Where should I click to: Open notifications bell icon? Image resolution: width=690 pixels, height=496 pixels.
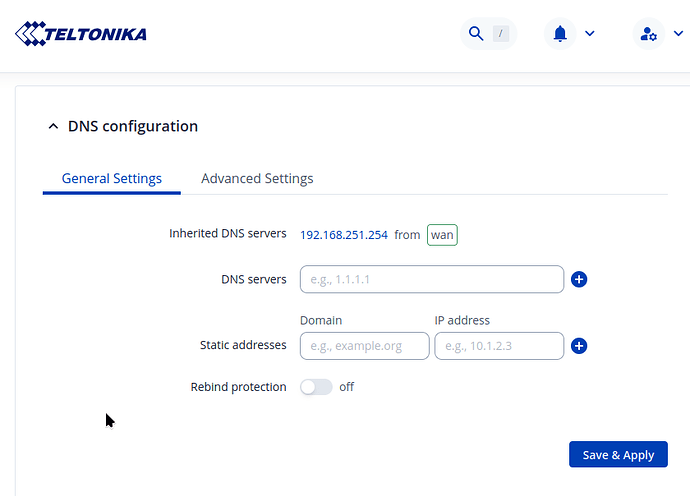click(x=560, y=34)
